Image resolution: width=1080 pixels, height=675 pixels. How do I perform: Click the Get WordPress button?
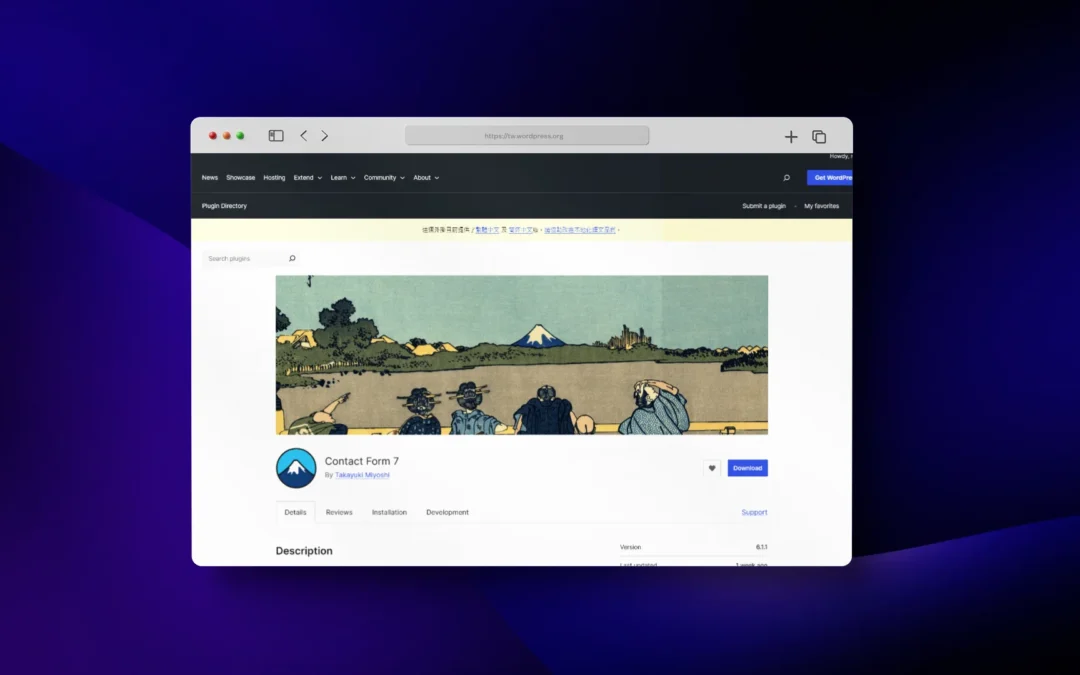tap(829, 178)
